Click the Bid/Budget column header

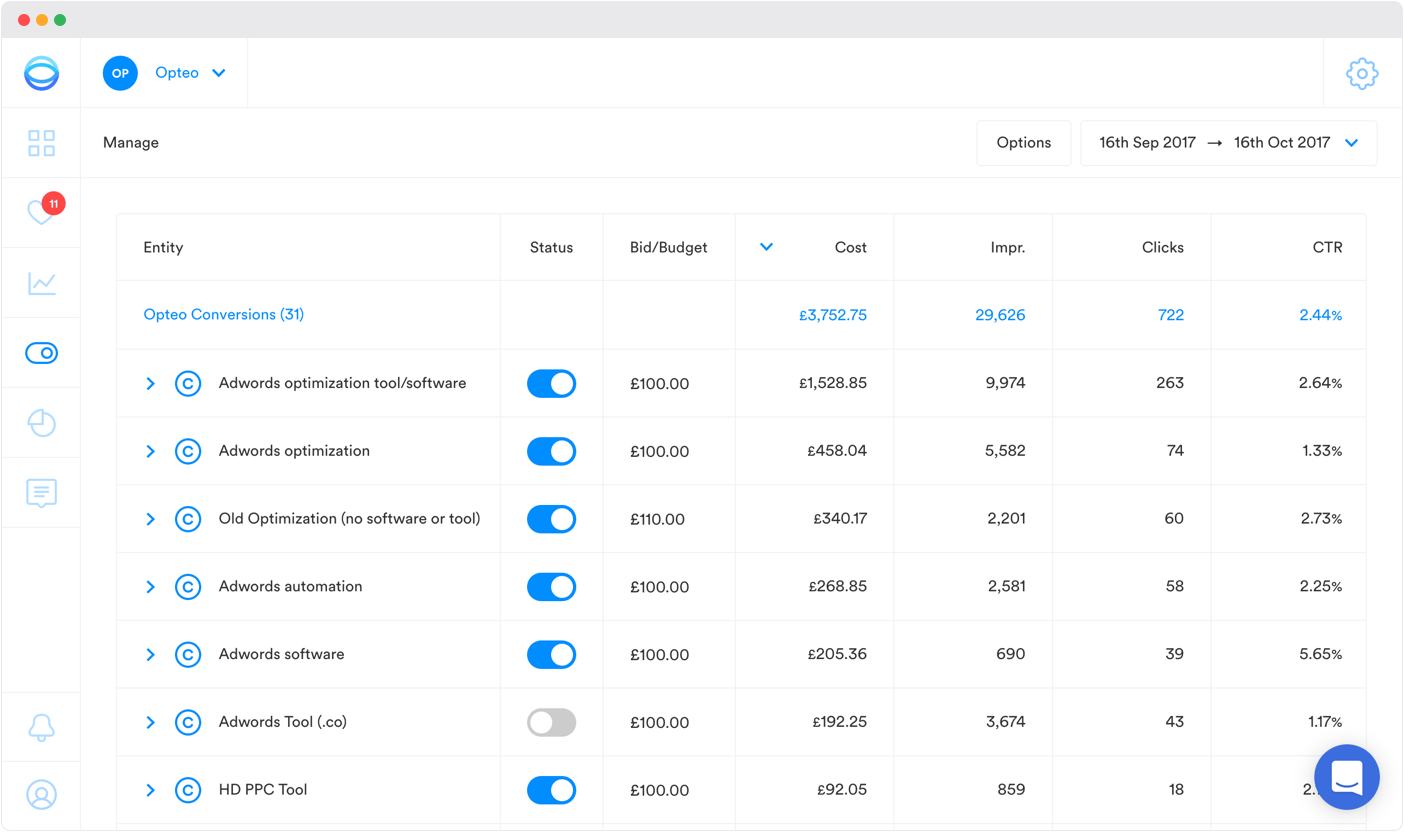click(x=669, y=248)
